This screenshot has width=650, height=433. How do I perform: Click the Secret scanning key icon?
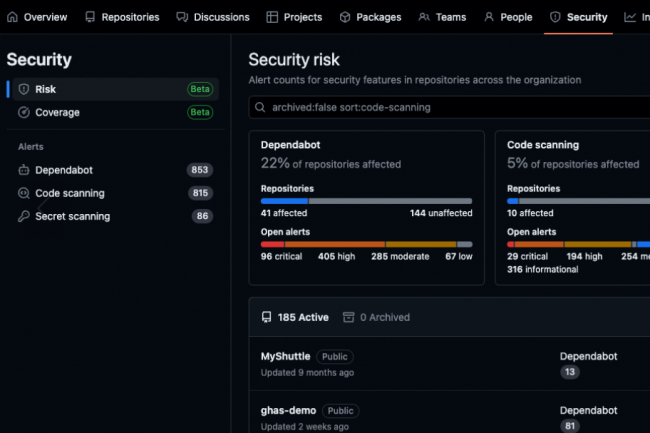pyautogui.click(x=24, y=216)
